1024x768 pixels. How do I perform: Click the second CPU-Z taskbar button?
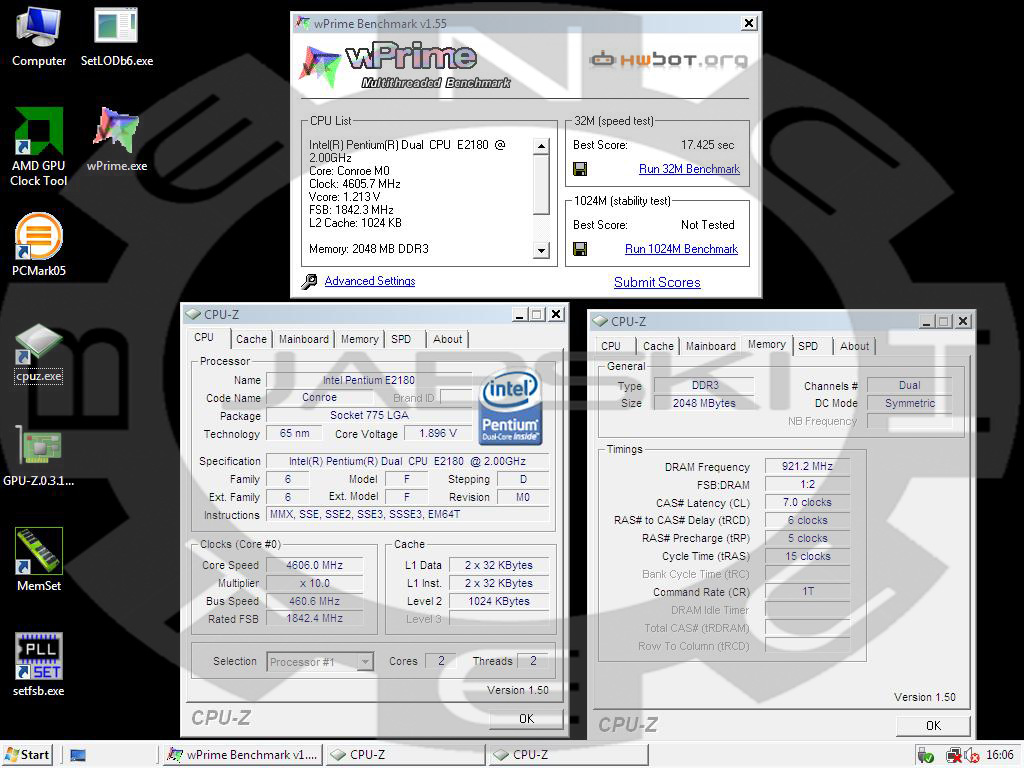click(568, 755)
